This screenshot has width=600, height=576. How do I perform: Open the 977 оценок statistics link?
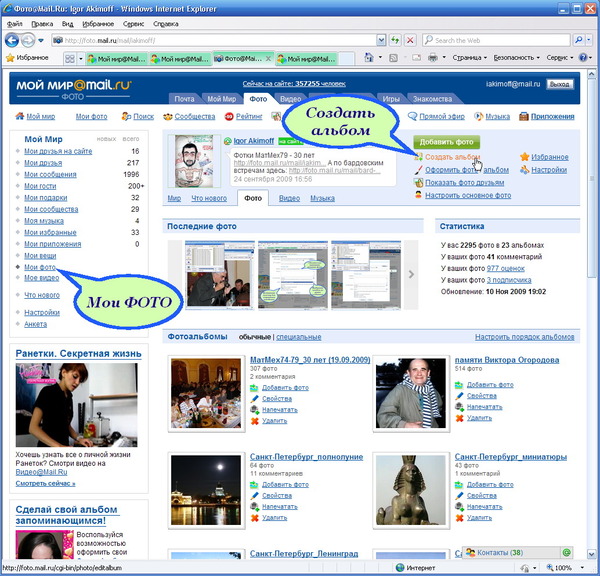505,268
